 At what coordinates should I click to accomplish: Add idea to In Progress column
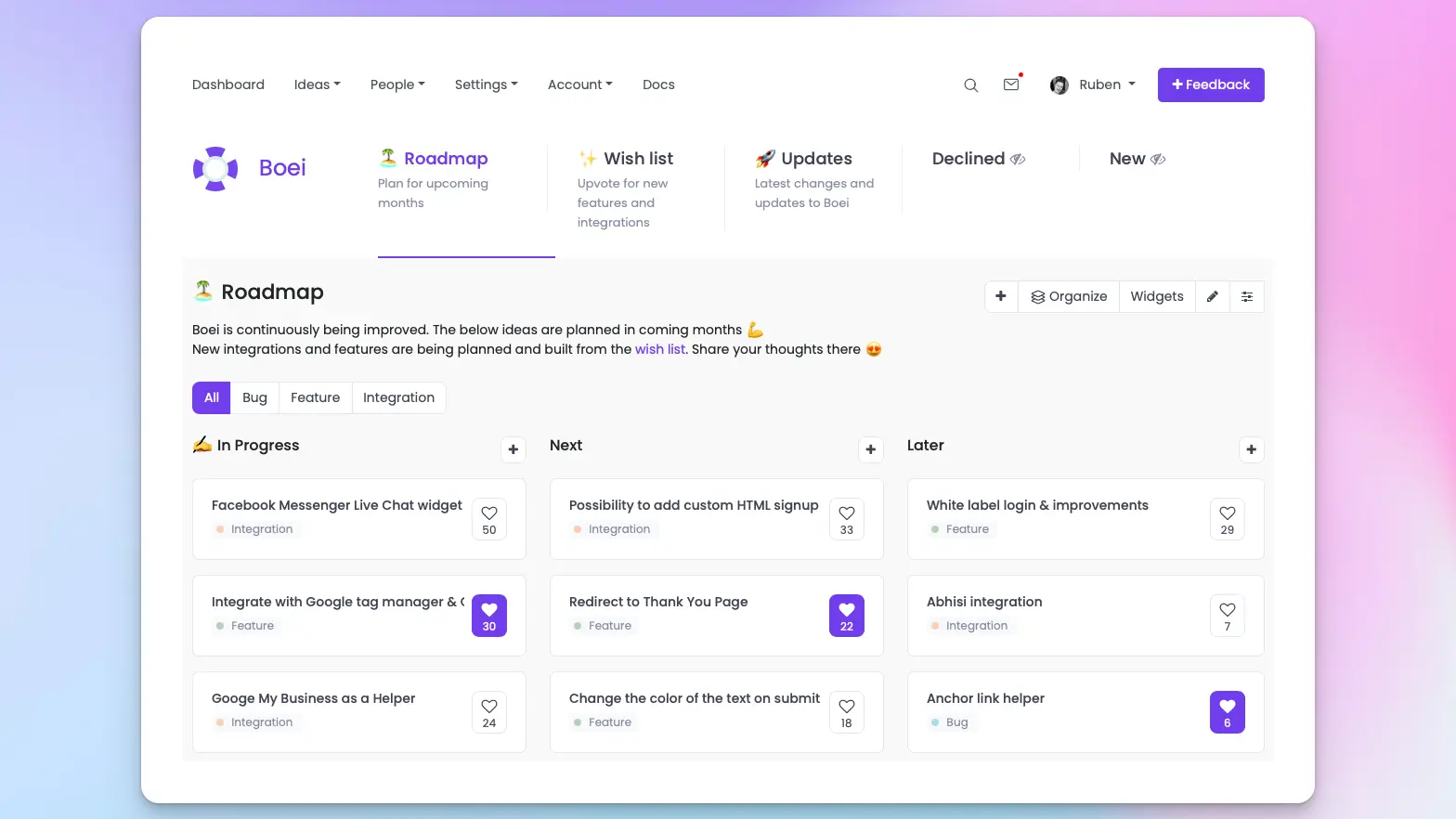pyautogui.click(x=513, y=449)
